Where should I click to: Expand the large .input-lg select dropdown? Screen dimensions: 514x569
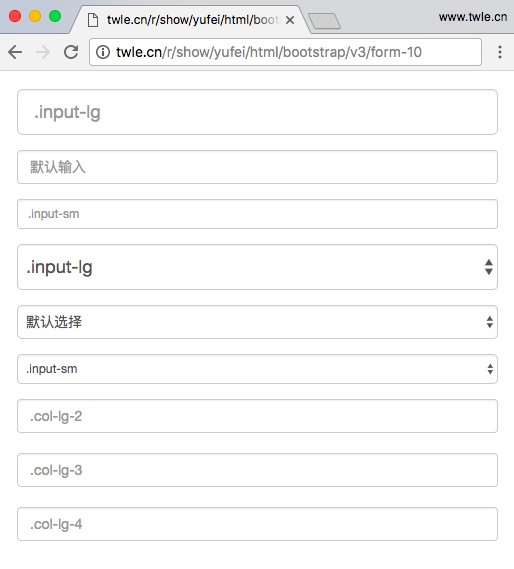tap(257, 267)
